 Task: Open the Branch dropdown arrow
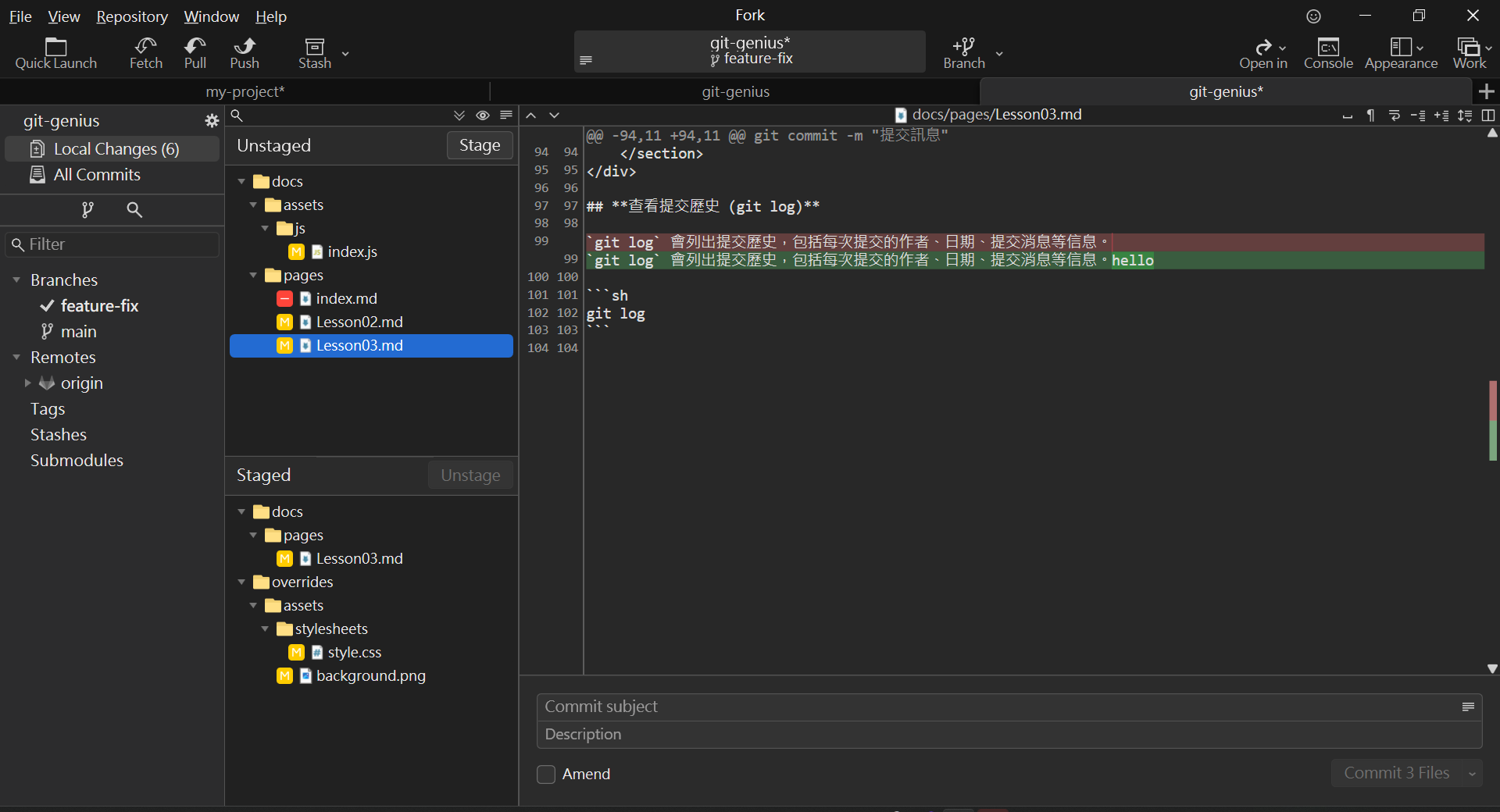[999, 53]
